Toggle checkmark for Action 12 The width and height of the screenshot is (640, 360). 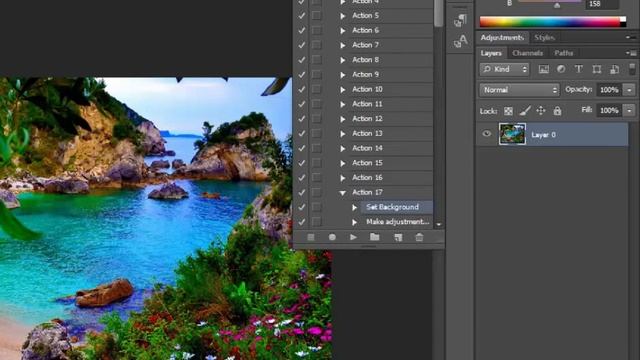302,119
